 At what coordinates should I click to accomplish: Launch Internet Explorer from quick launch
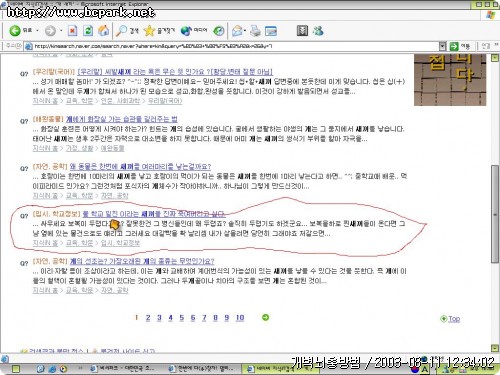click(52, 369)
